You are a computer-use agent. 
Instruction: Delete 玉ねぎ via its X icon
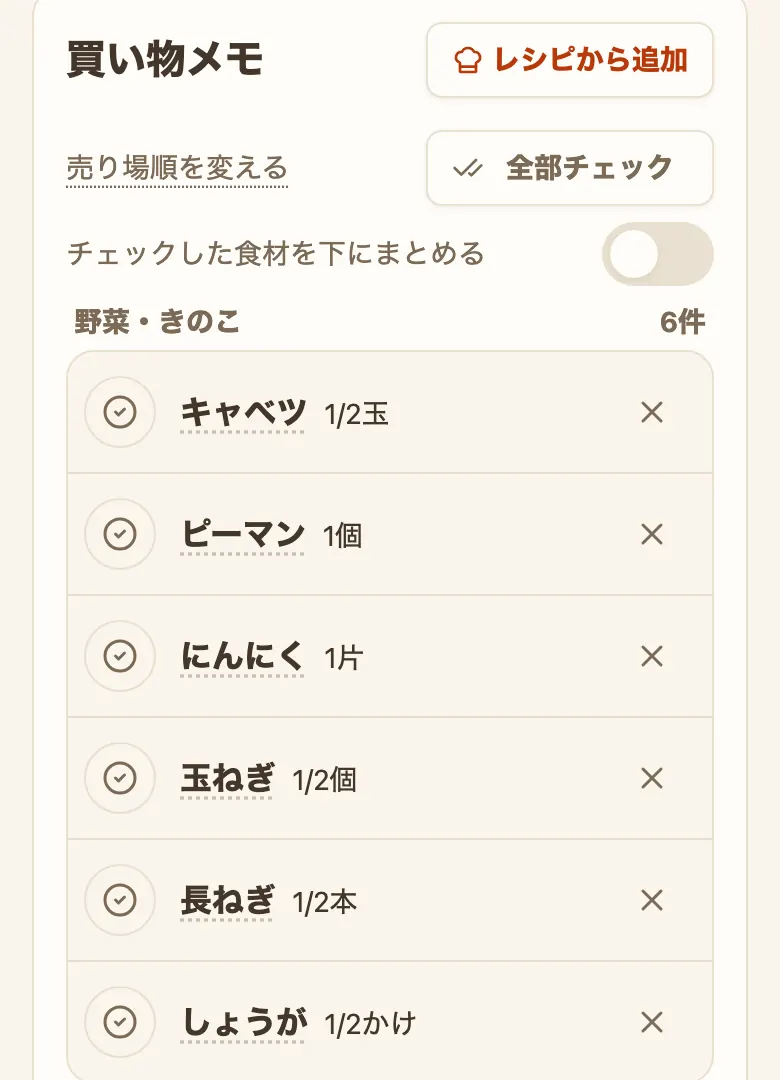[x=652, y=778]
